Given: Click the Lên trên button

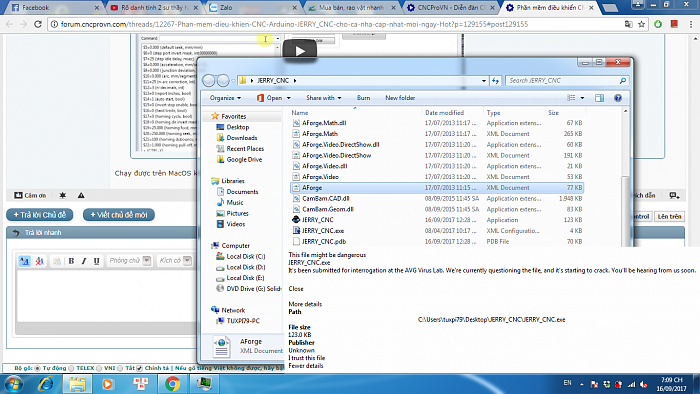Looking at the screenshot, I should 669,216.
